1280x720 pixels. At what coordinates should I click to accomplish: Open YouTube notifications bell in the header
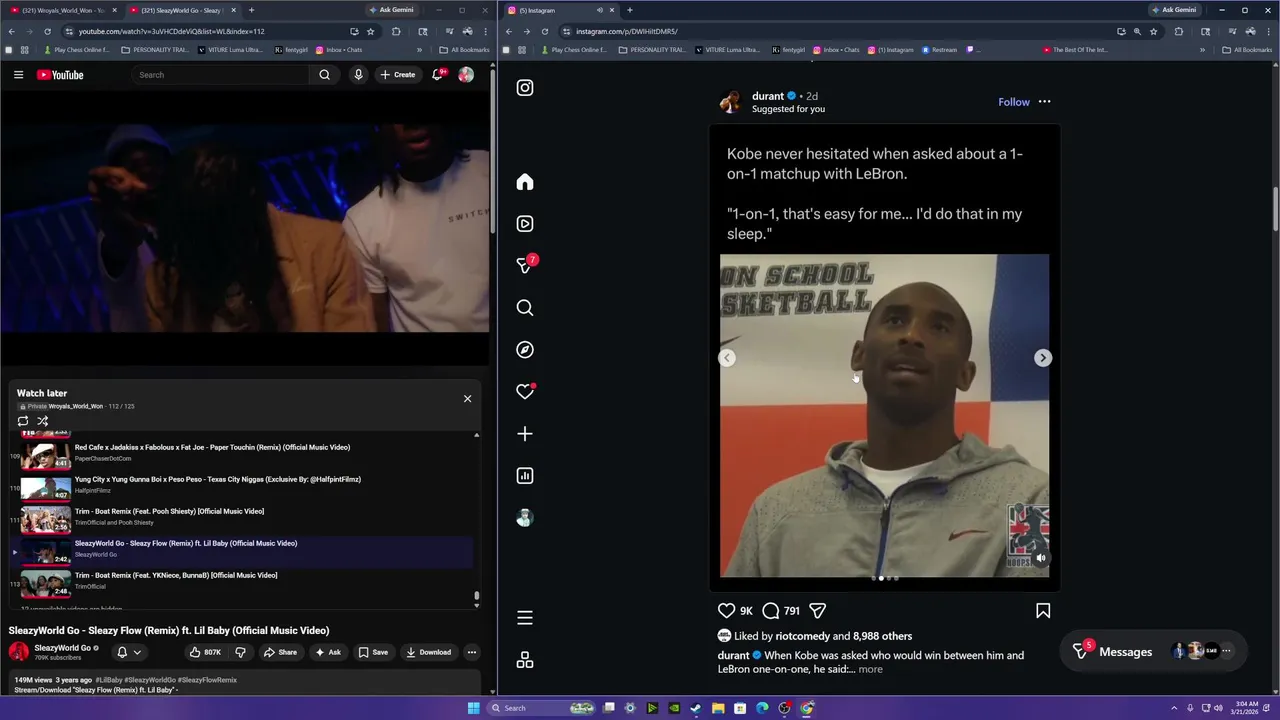coord(438,75)
